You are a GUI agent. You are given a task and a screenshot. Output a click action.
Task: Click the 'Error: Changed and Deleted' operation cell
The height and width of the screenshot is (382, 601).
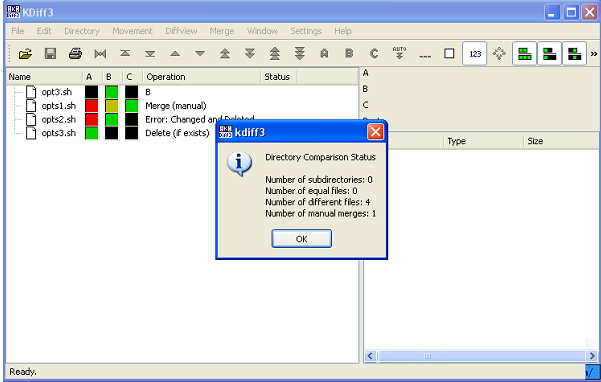199,120
